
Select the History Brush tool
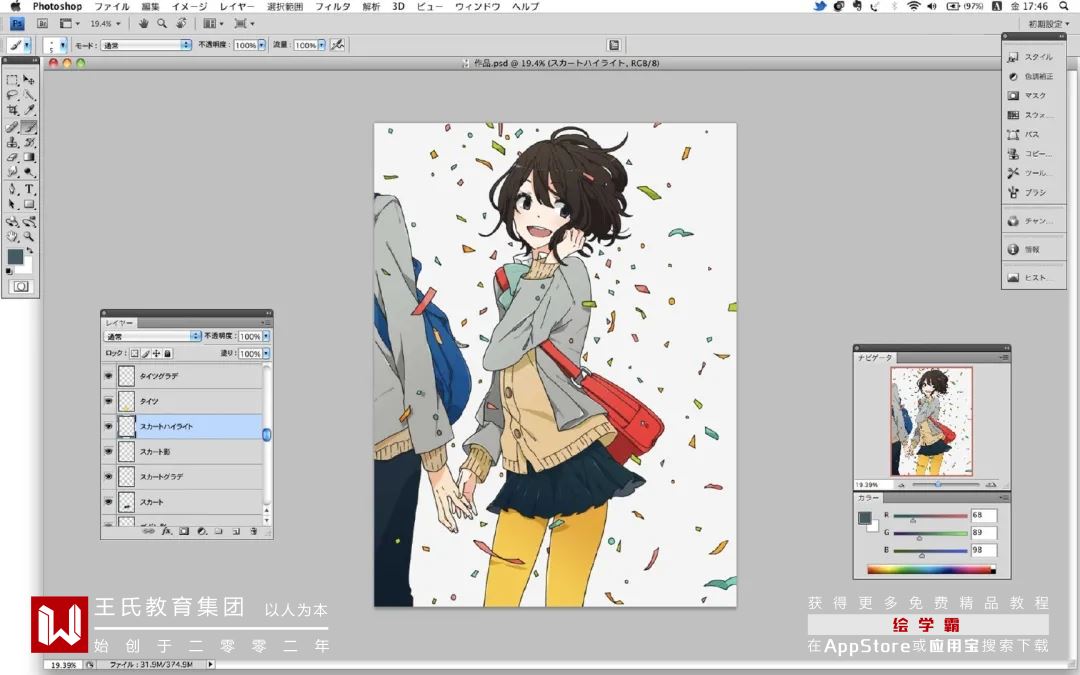click(29, 142)
